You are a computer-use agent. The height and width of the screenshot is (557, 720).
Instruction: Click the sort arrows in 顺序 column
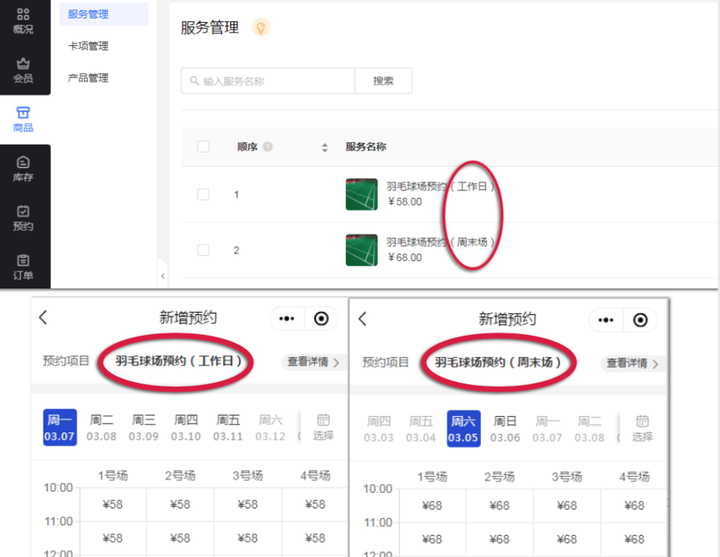[324, 148]
